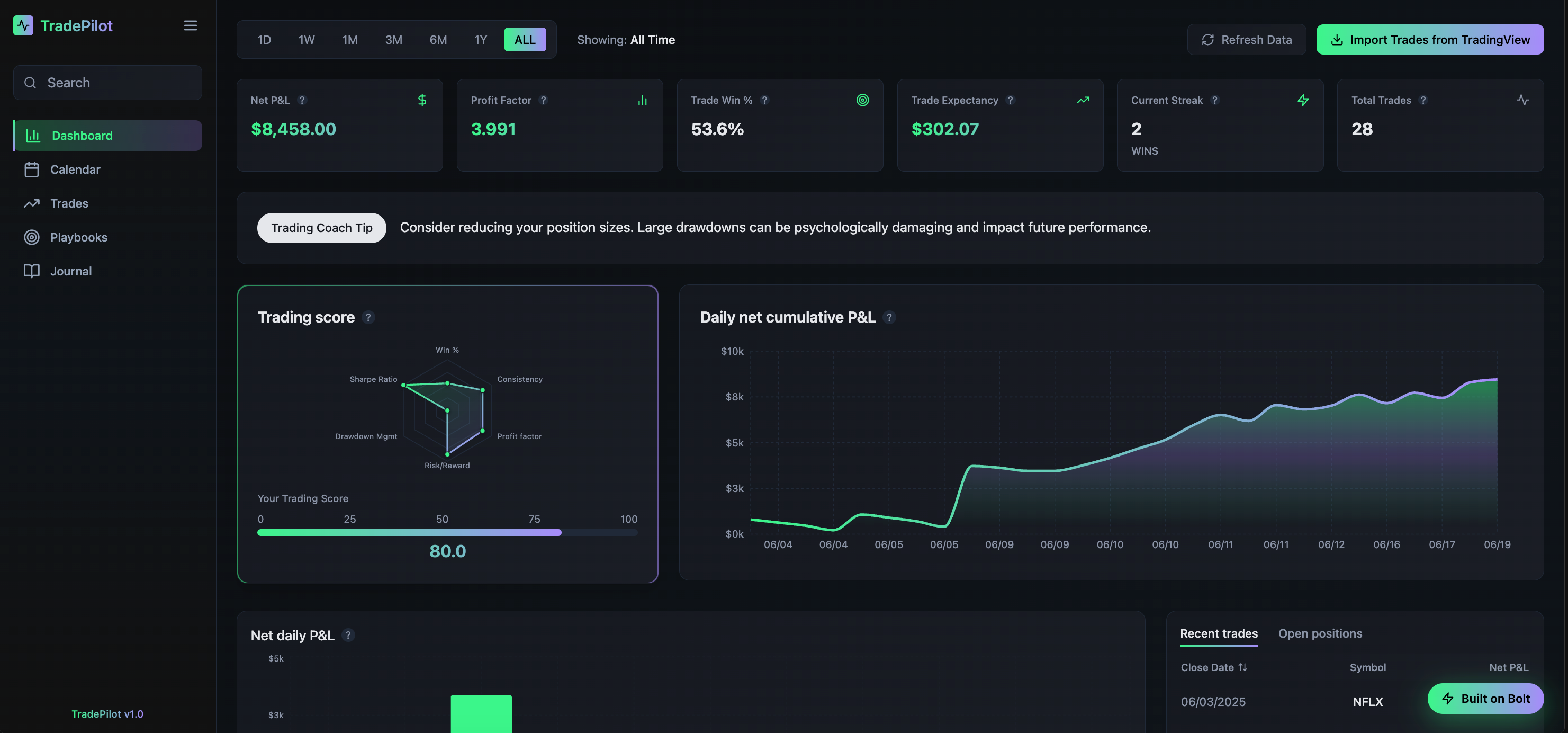Enable the 6M time range

click(438, 39)
